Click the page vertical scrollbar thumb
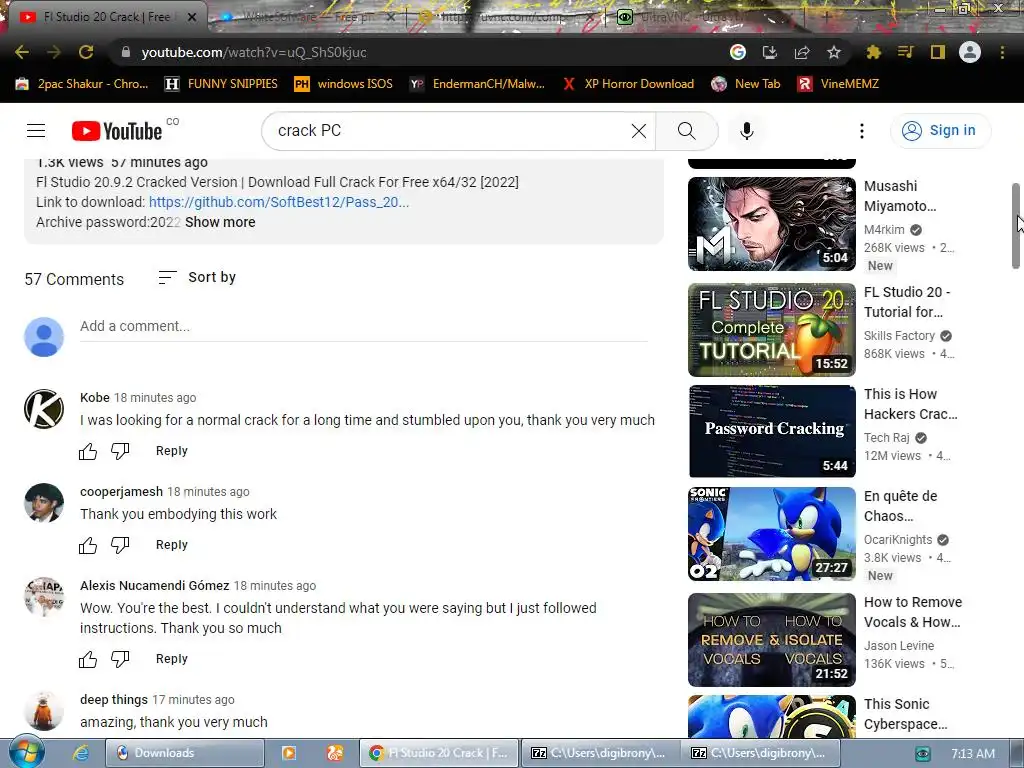 (x=1016, y=225)
